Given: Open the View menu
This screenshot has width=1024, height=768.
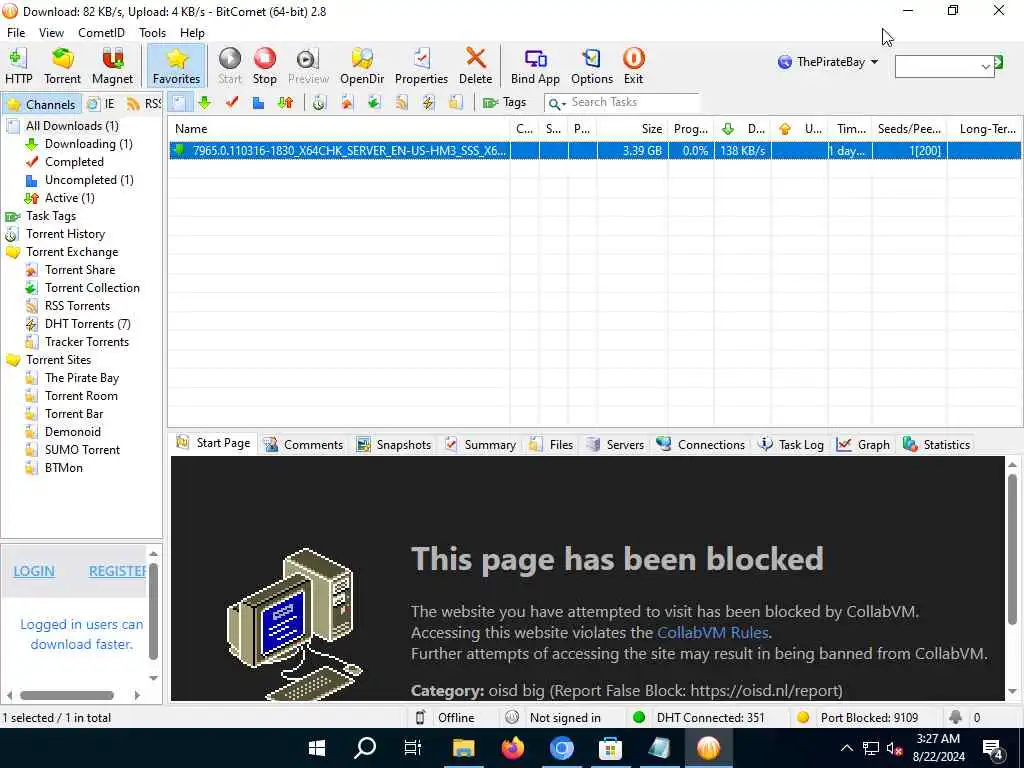Looking at the screenshot, I should coord(51,33).
